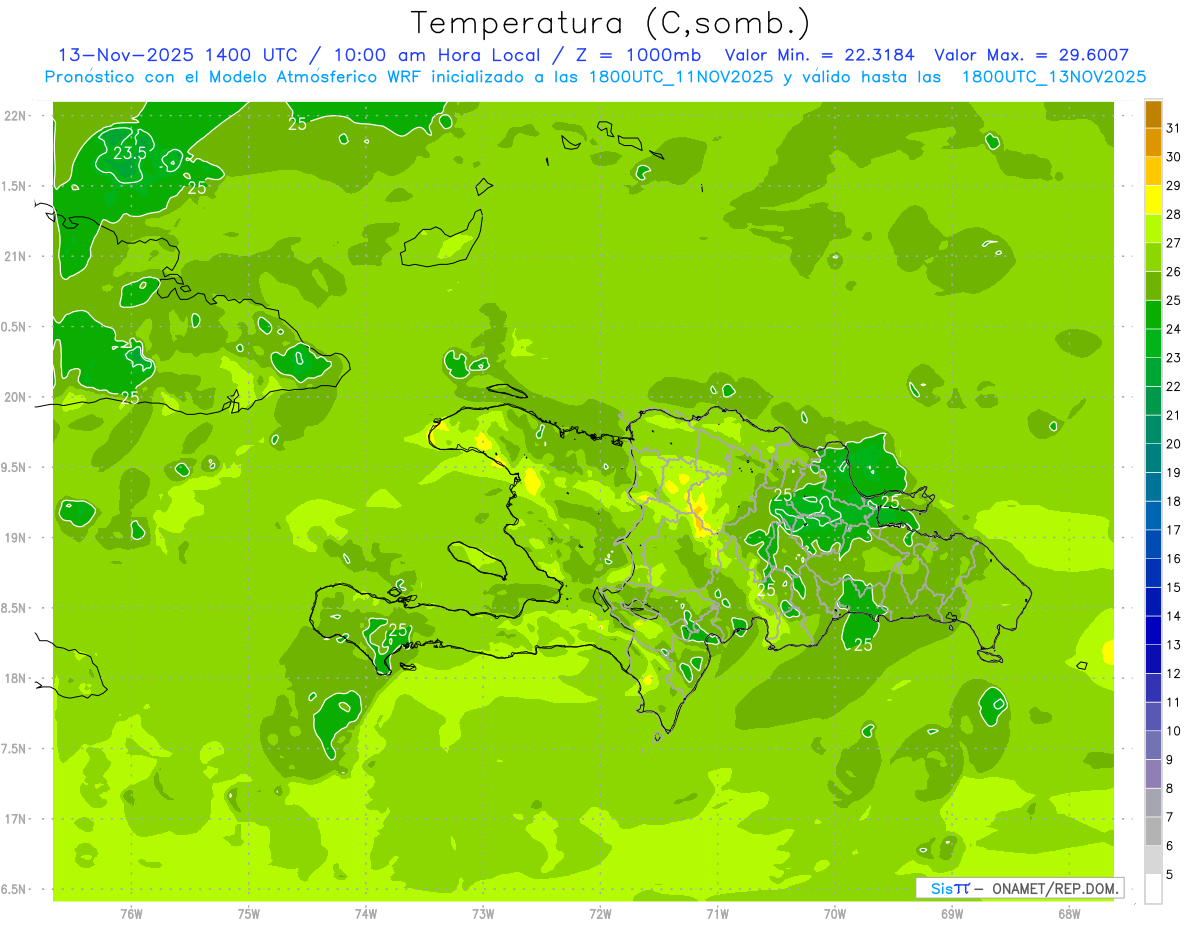Click the legend value "27"
The image size is (1200, 927).
pos(1174,242)
